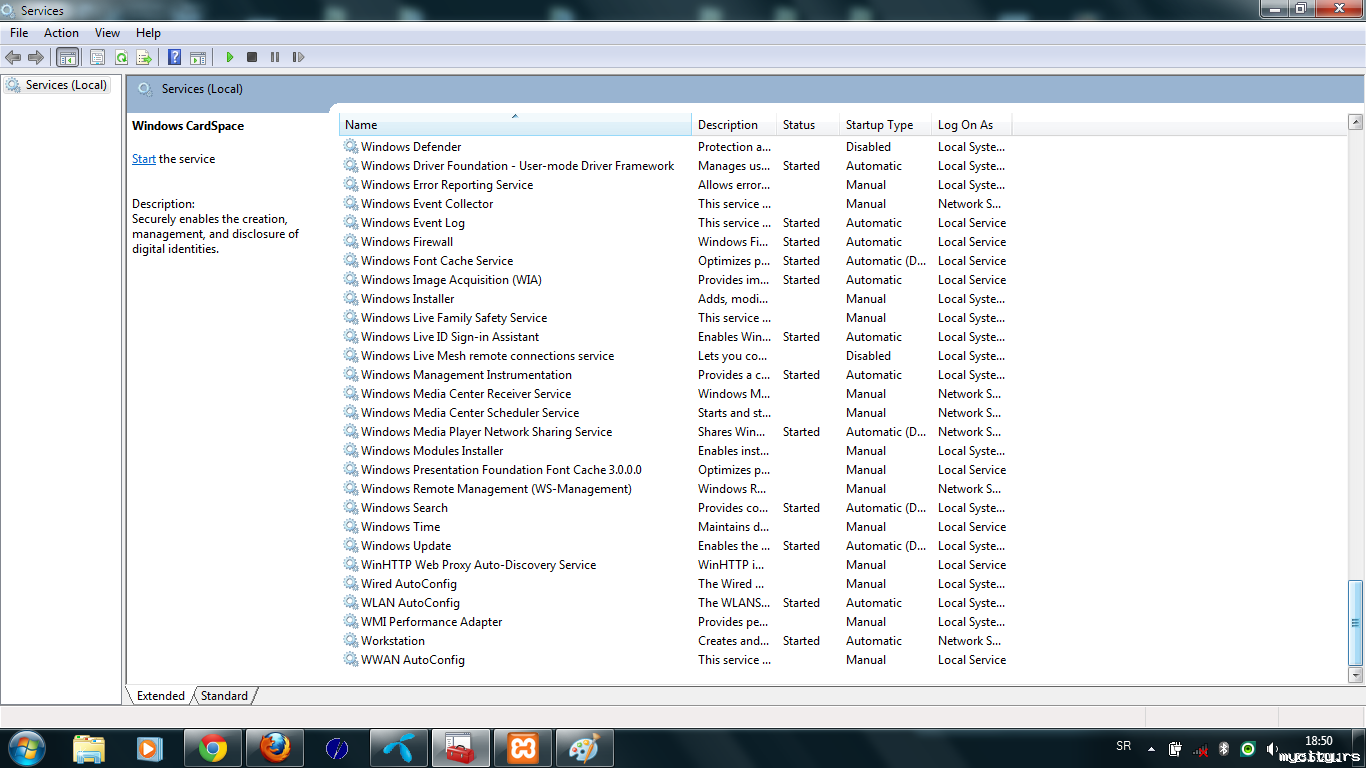This screenshot has width=1366, height=768.
Task: Select WinHTTP Web Proxy Auto-Discovery Service name
Action: click(x=478, y=565)
